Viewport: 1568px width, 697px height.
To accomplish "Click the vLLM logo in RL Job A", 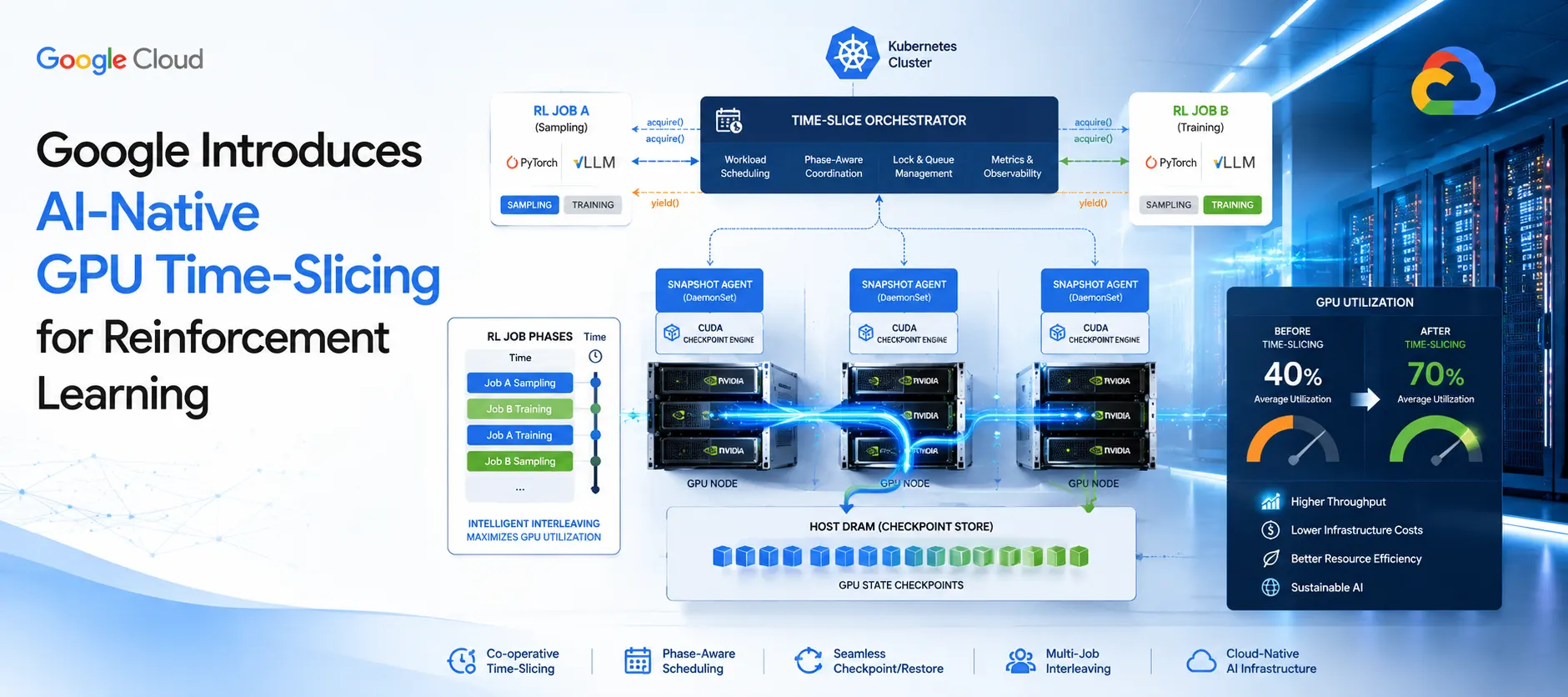I will 594,163.
